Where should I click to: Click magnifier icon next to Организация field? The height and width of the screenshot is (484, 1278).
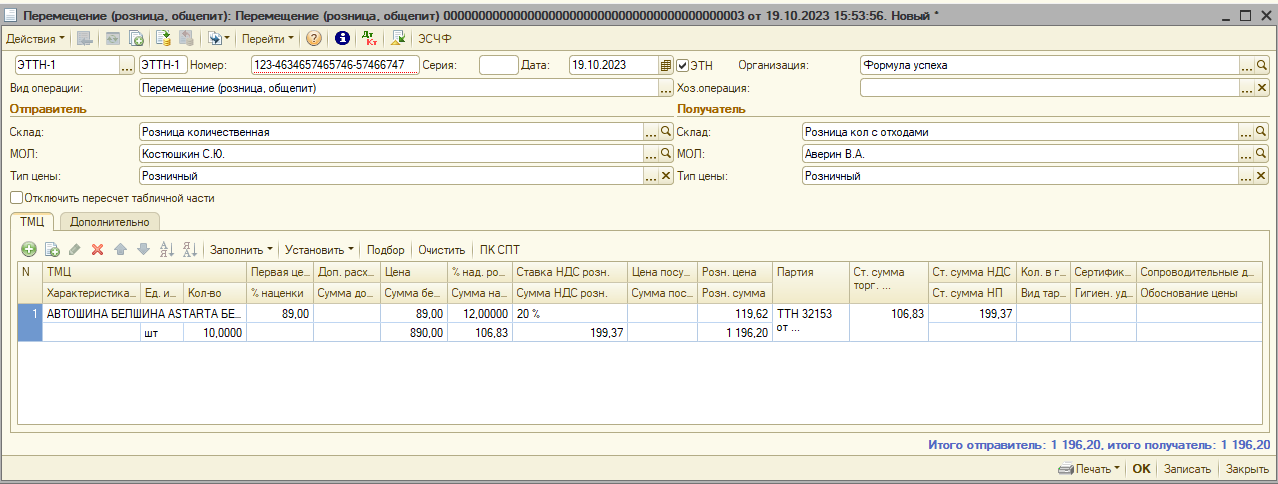point(1262,65)
